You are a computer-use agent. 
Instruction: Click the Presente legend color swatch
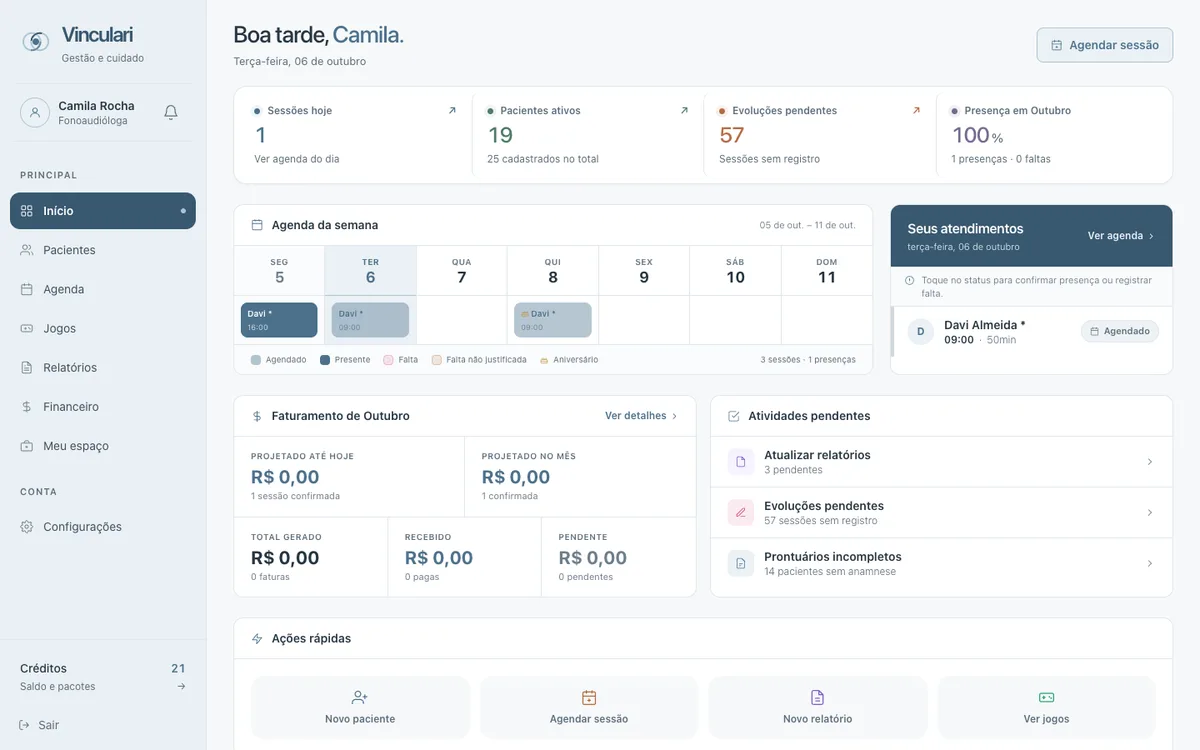pos(325,360)
